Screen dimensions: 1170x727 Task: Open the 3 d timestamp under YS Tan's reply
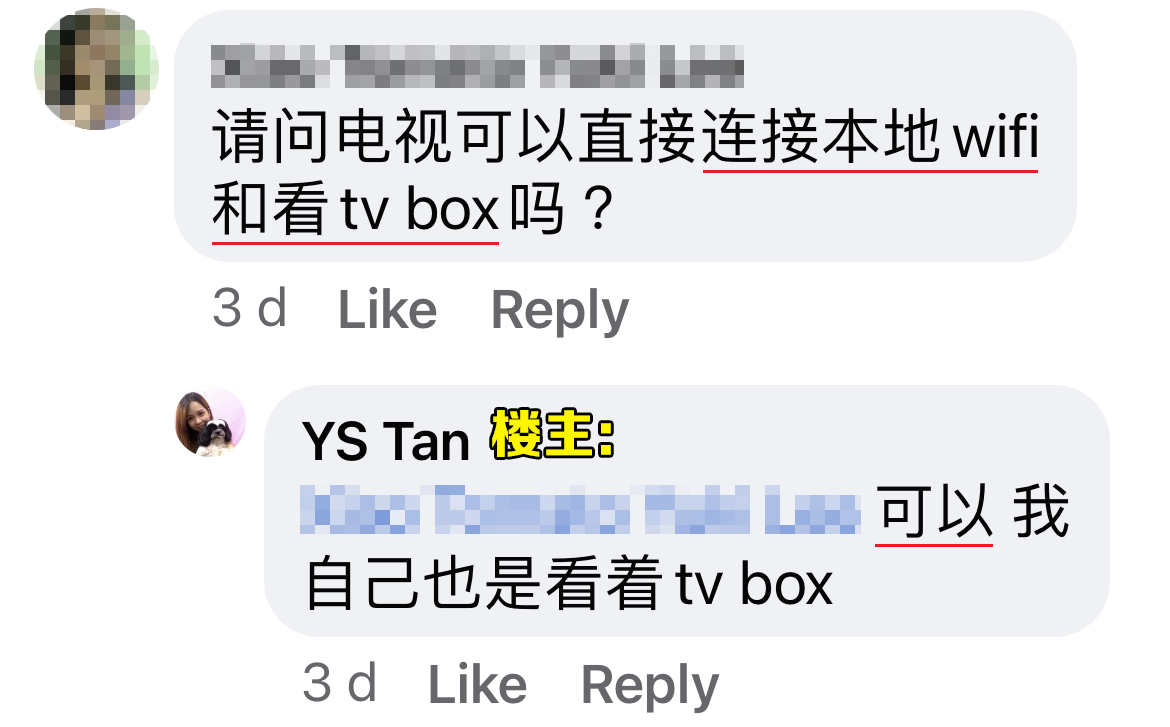click(340, 682)
